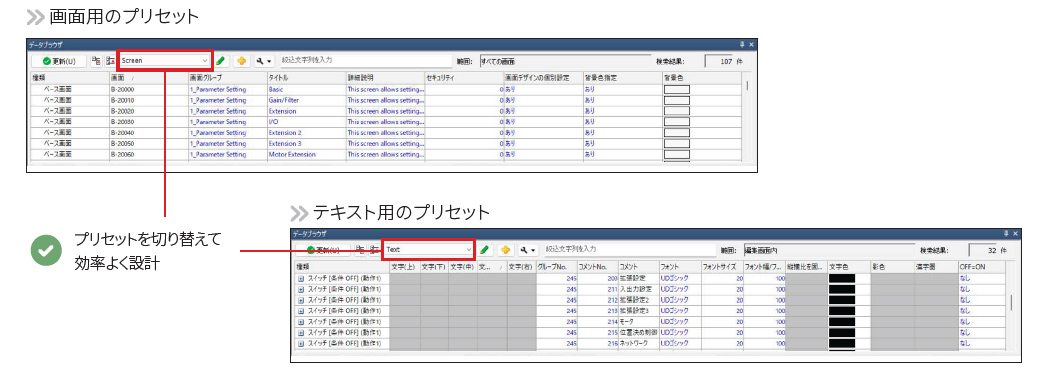Click the first tree-view icon left of the Screen preset

click(x=96, y=60)
